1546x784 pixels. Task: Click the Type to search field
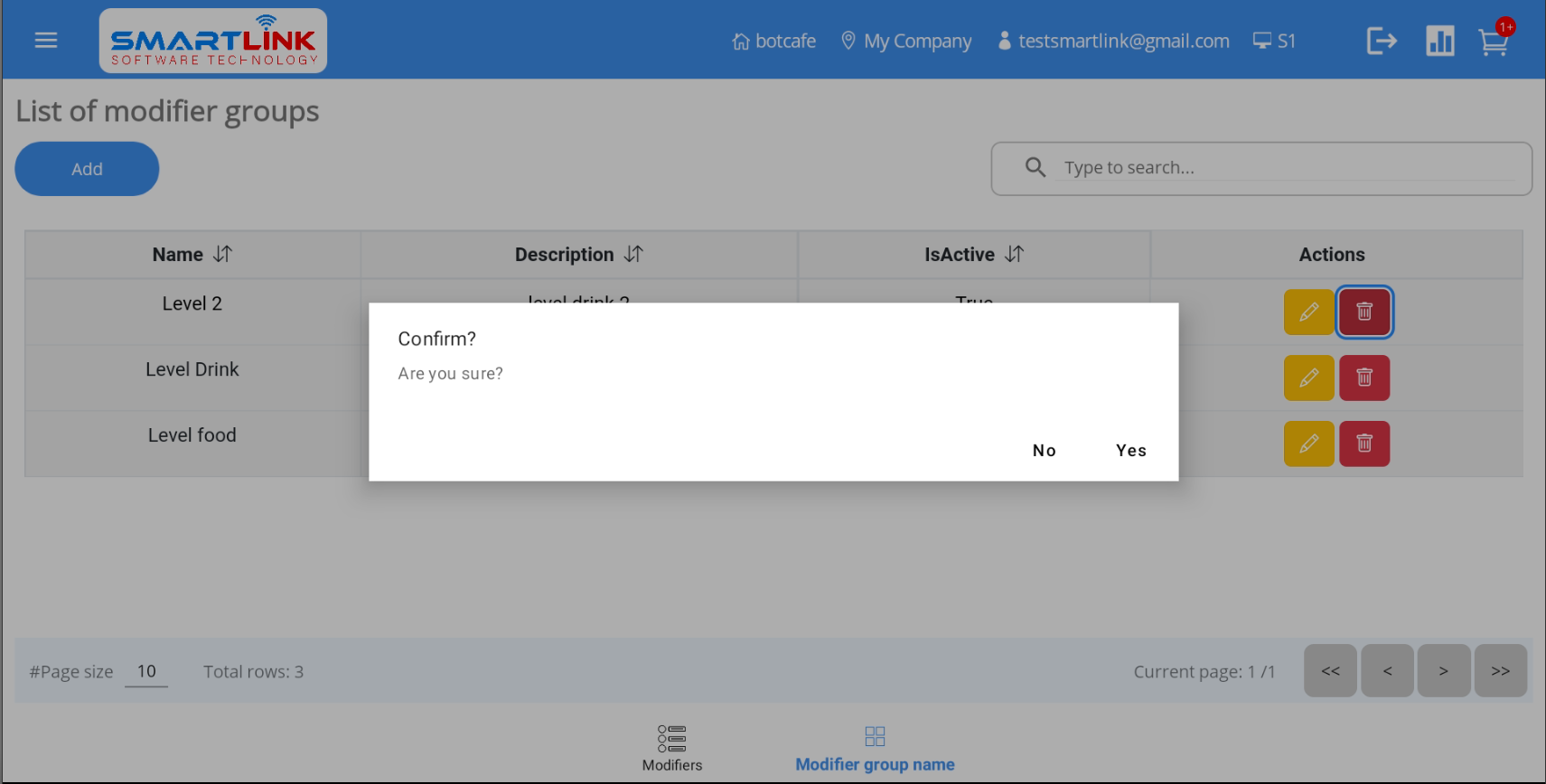[x=1283, y=168]
